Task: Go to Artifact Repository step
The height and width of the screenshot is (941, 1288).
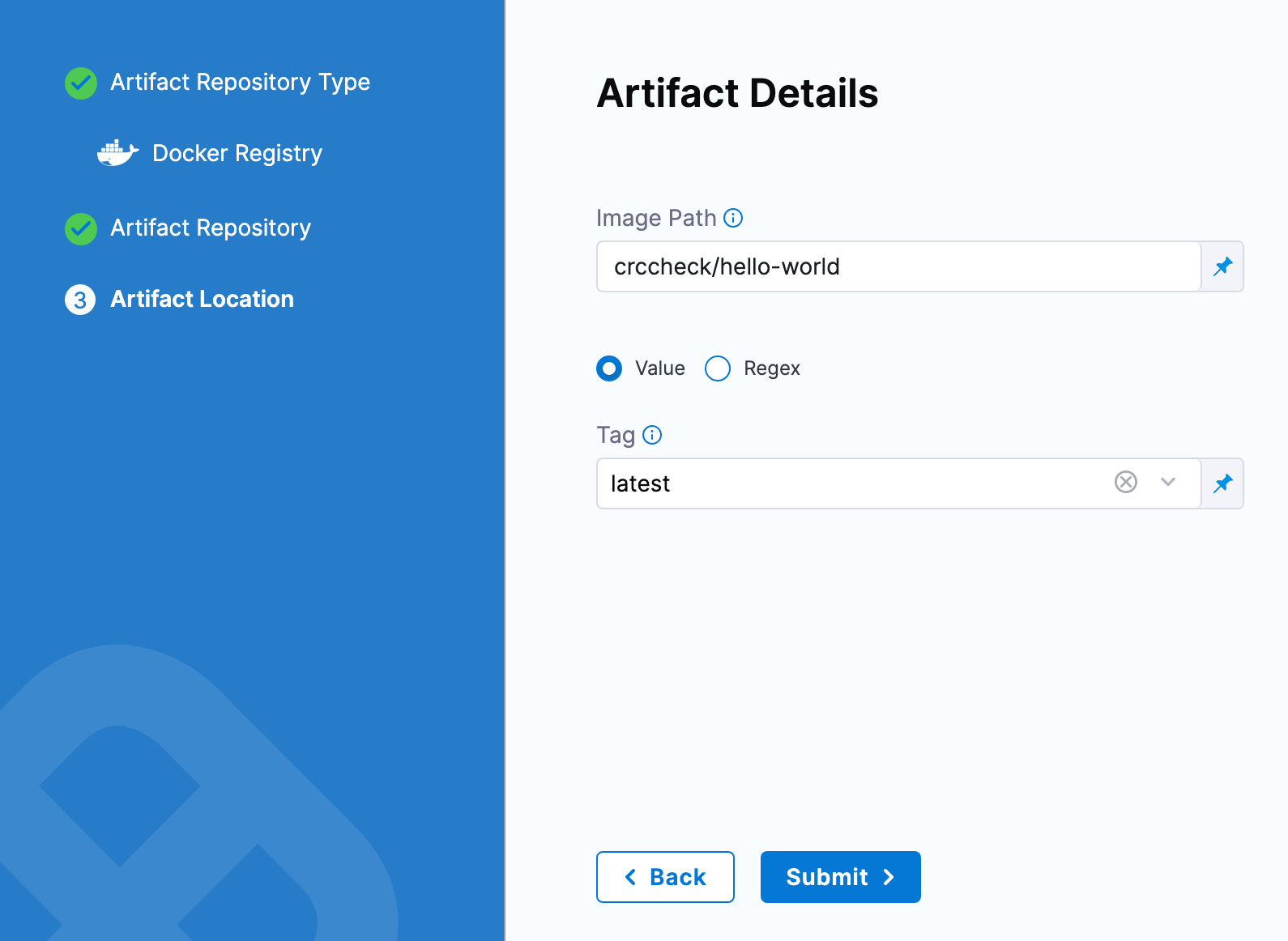Action: point(211,228)
